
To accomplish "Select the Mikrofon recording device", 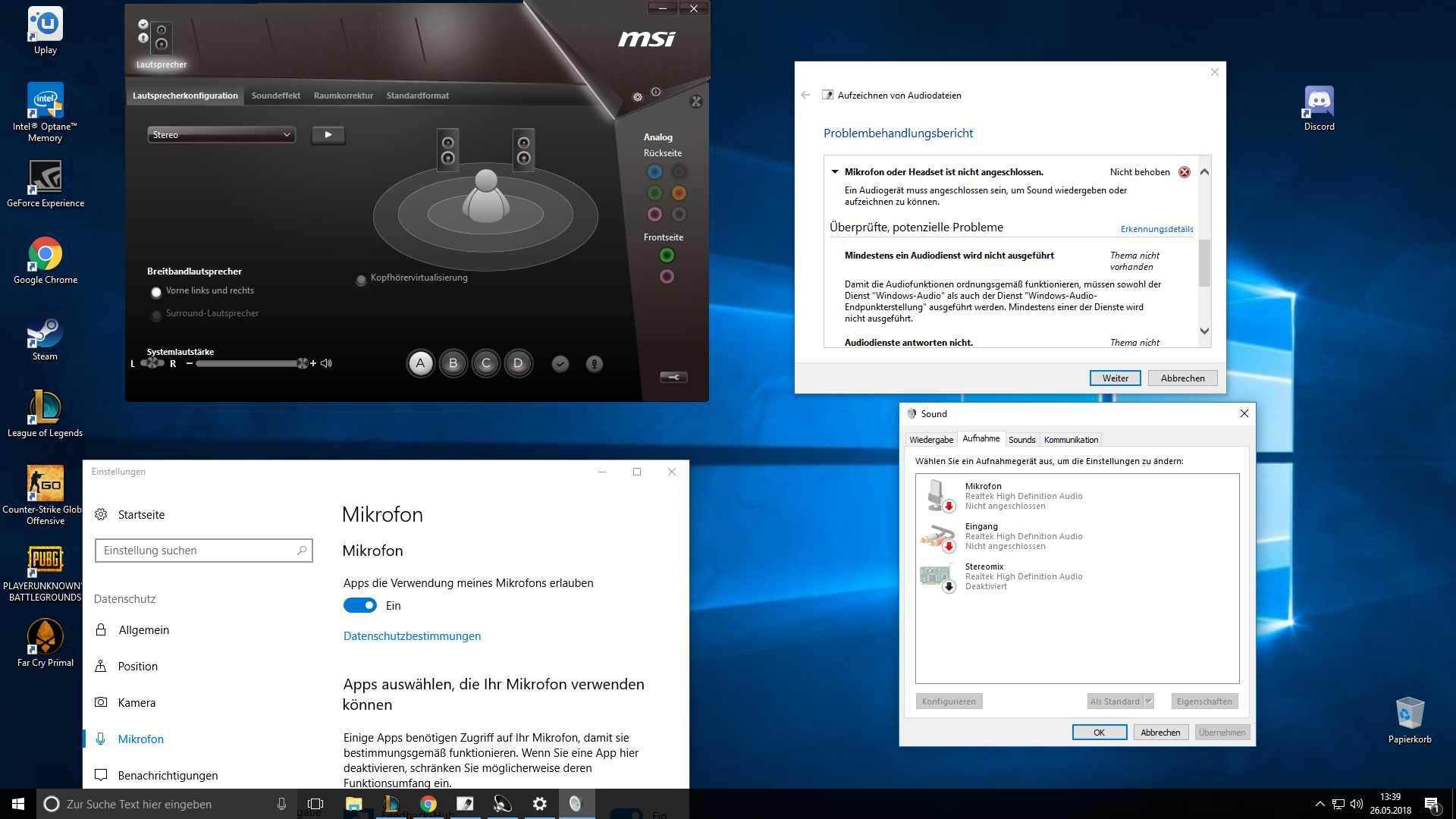I will (x=984, y=495).
